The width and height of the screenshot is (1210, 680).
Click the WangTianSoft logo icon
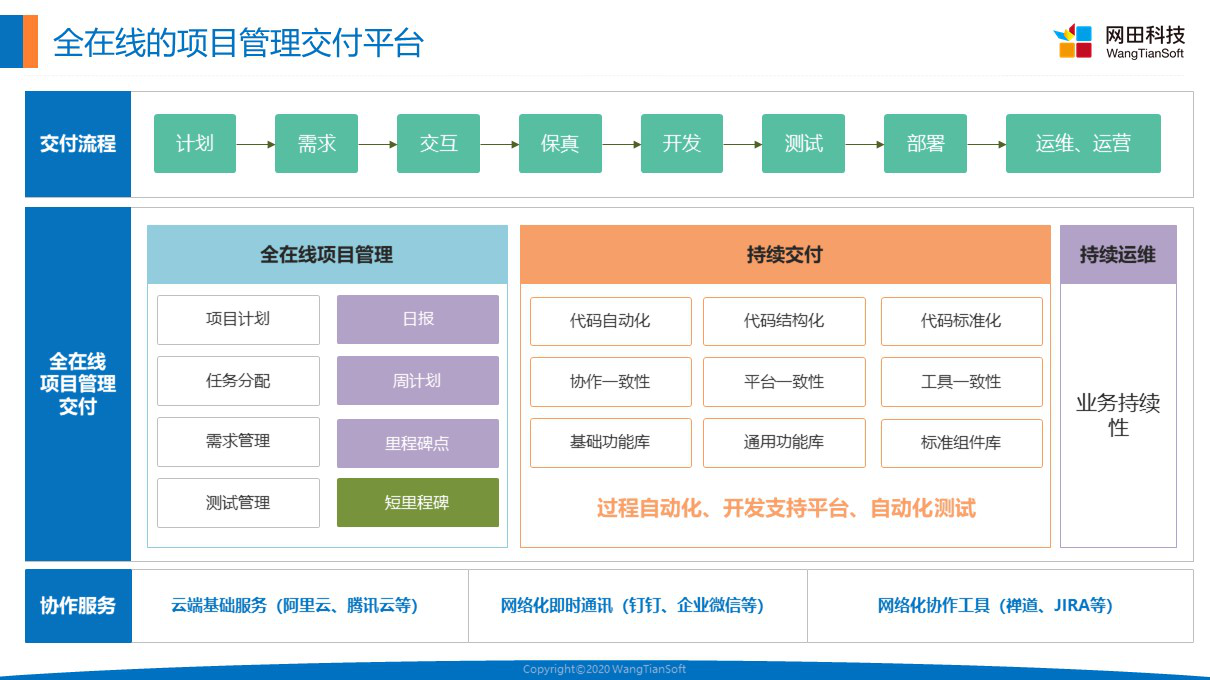(x=1073, y=41)
